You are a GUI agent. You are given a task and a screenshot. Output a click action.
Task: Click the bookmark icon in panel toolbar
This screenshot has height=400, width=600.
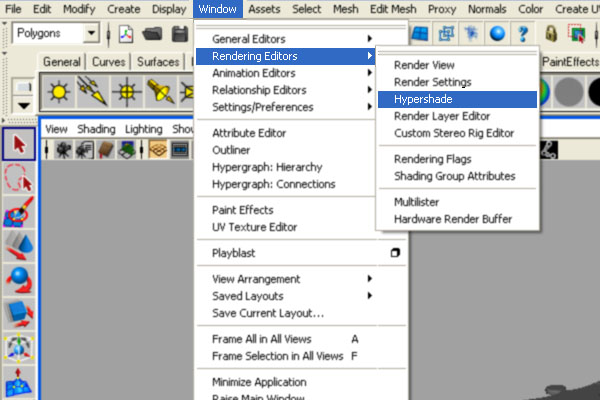point(106,150)
